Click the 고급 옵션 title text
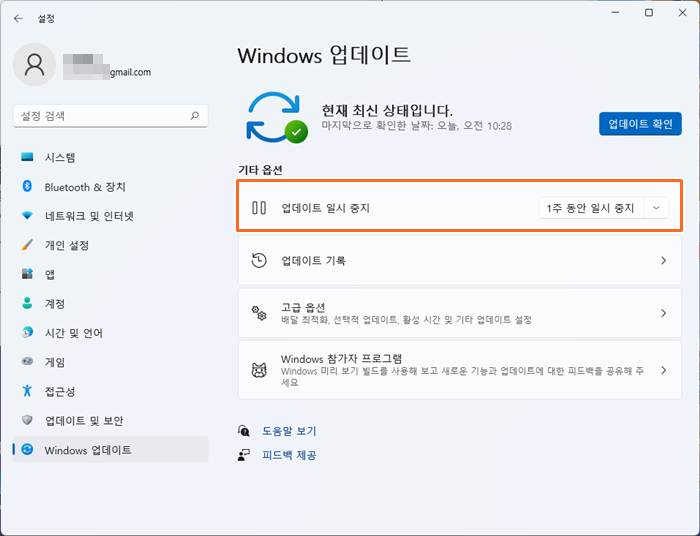Screen dimensions: 700x536 303,307
